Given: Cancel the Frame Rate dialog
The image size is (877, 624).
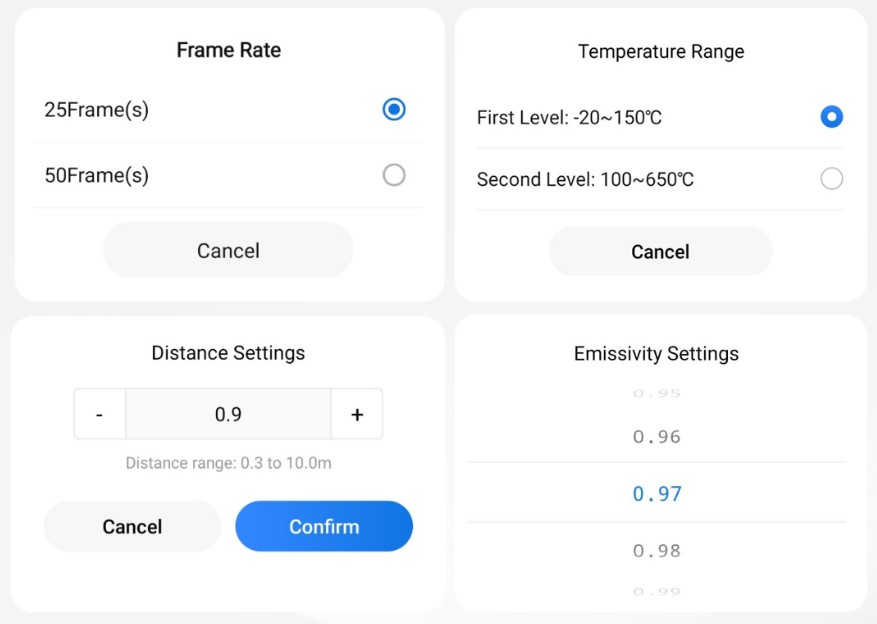Looking at the screenshot, I should (x=228, y=250).
